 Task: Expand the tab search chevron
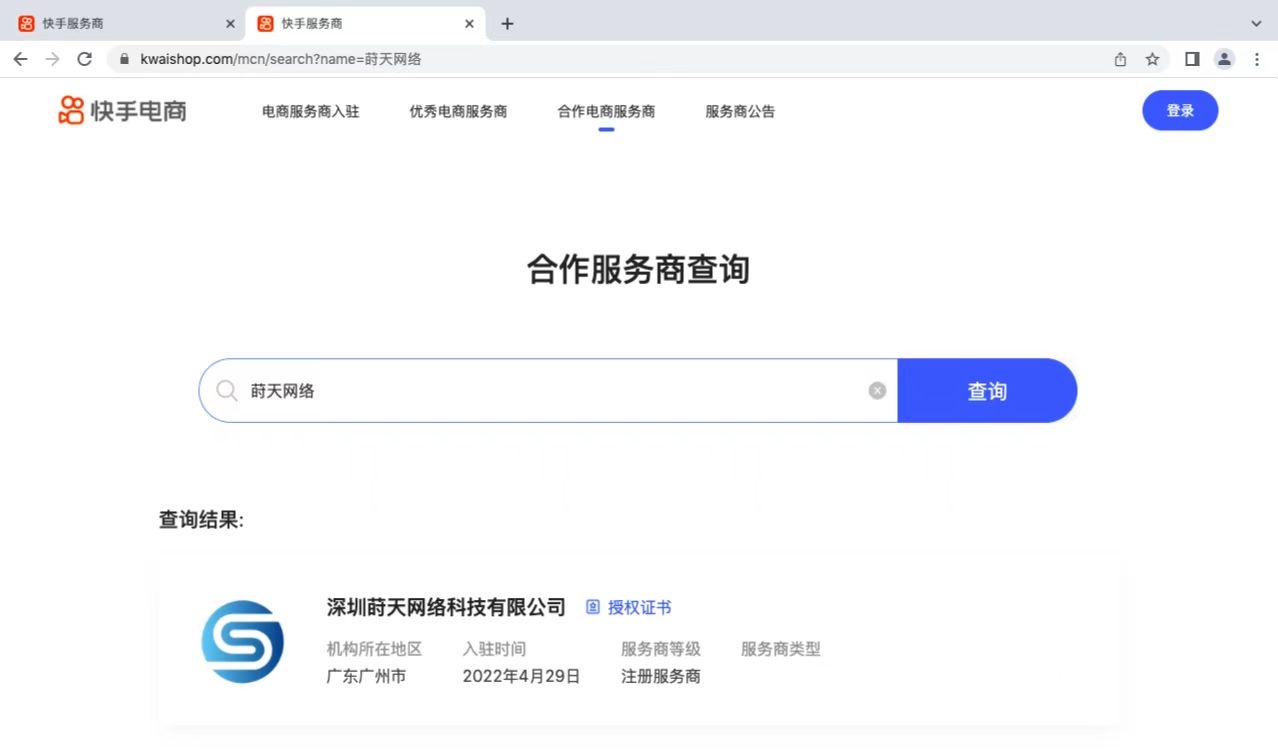pyautogui.click(x=1257, y=23)
